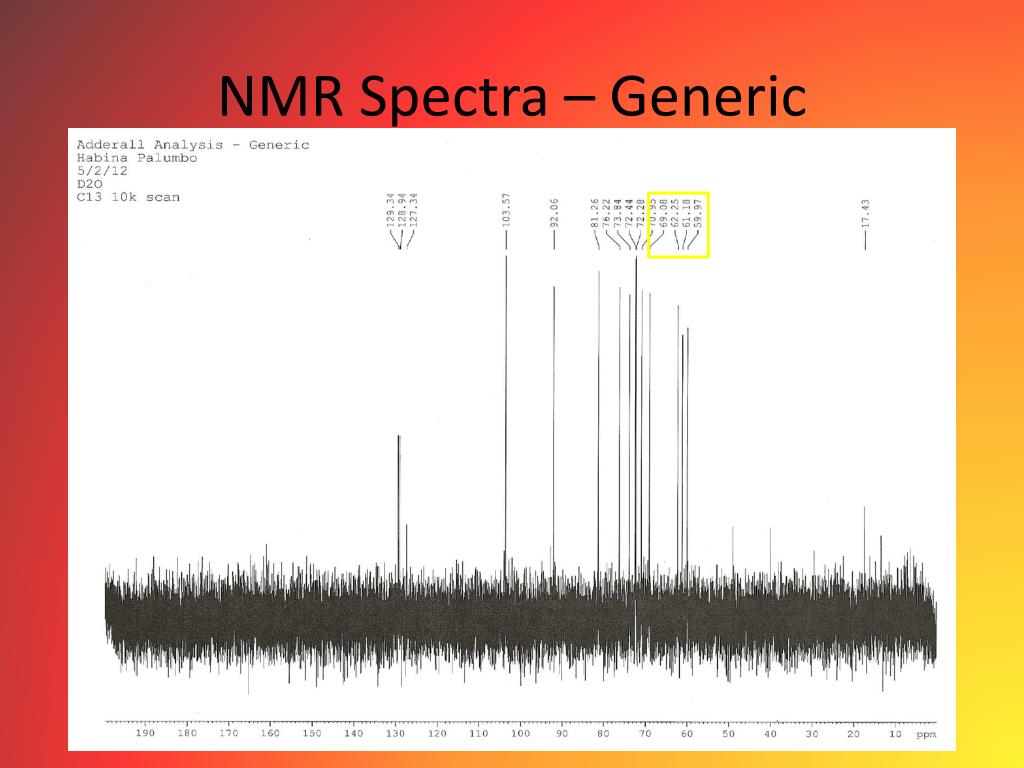Select the peak label "103.57"
The width and height of the screenshot is (1024, 768).
click(x=506, y=210)
